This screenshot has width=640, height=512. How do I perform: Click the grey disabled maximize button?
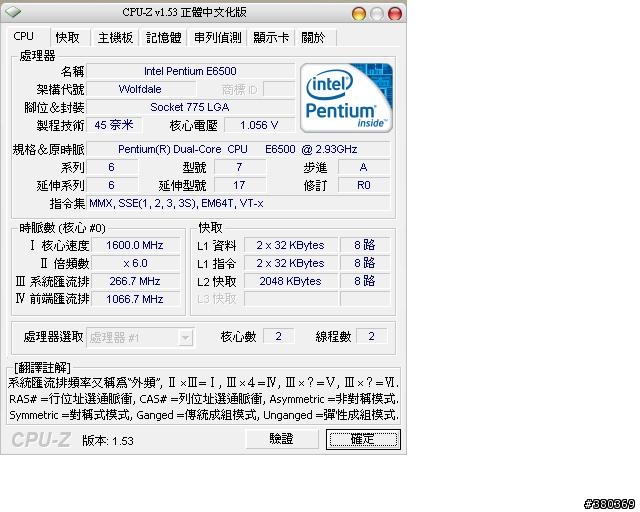[x=377, y=14]
